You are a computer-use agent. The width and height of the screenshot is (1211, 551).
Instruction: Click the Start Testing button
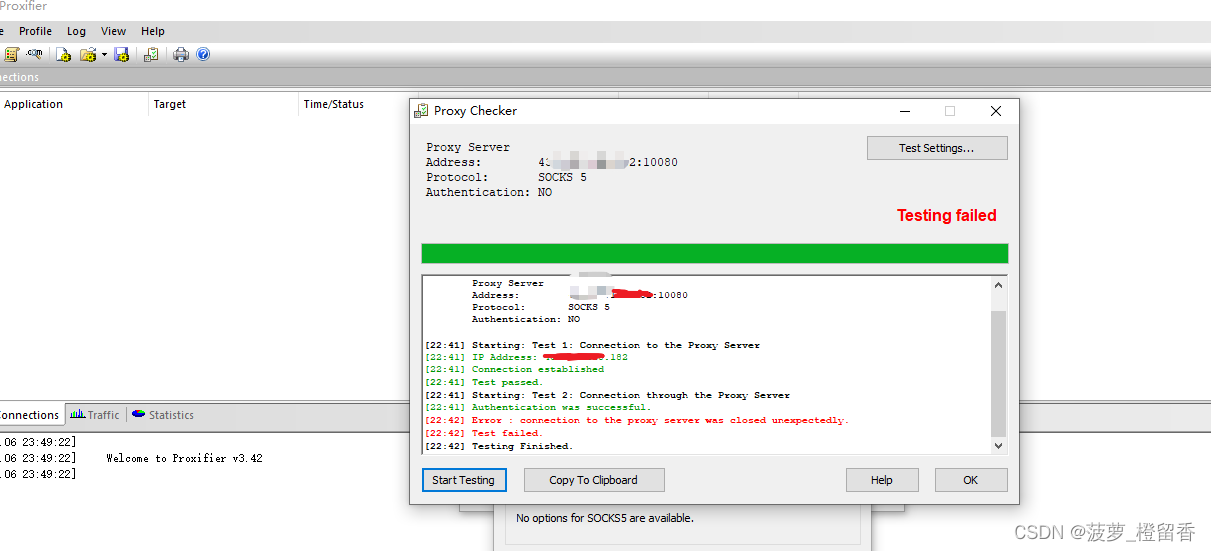coord(464,480)
